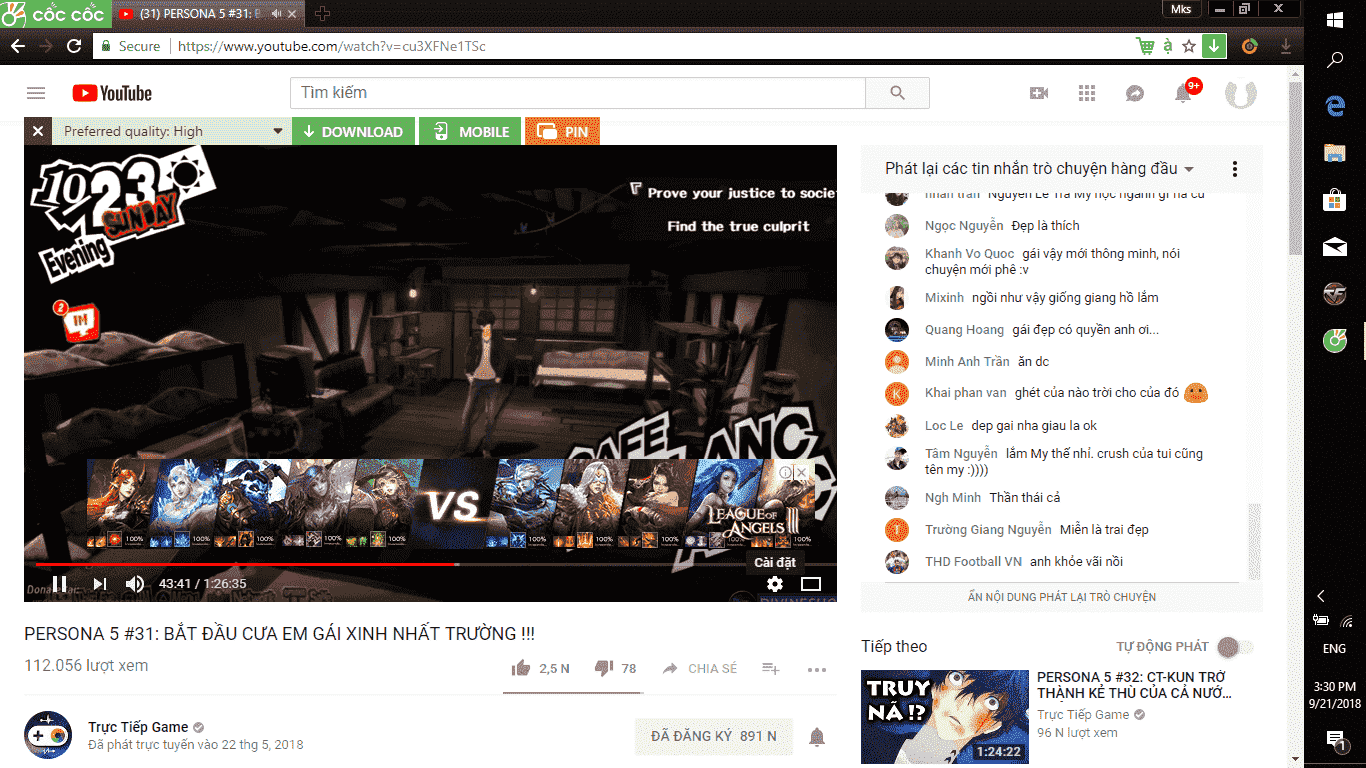Hide chat replay content link
This screenshot has height=768, width=1366.
tap(1062, 597)
